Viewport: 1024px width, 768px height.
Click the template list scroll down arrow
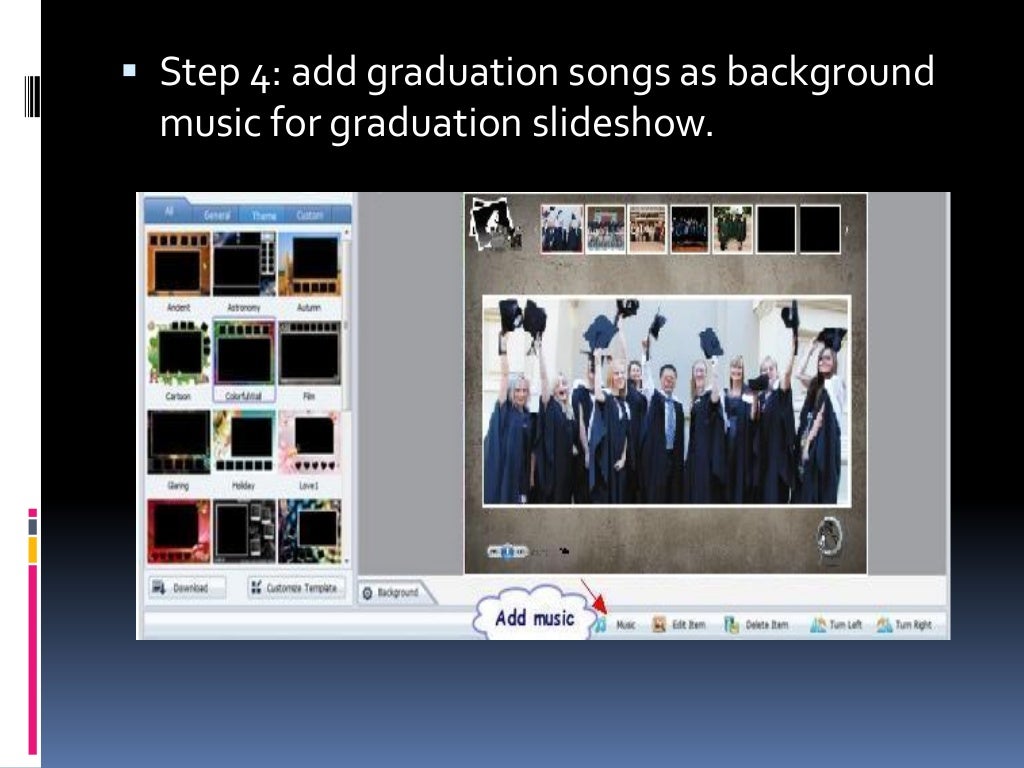346,560
